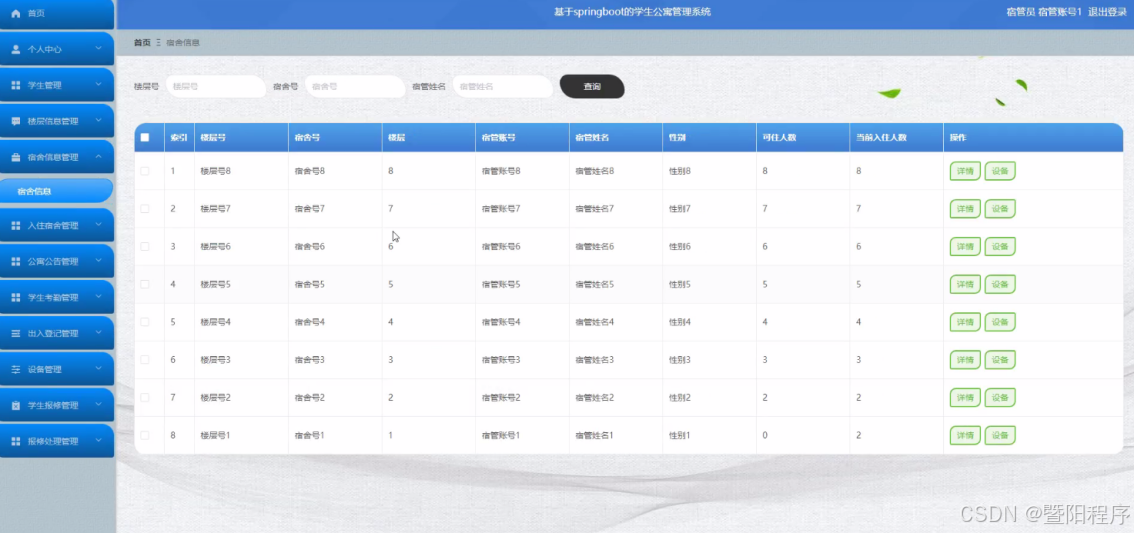Expand 个人中心 with its chevron arrow

point(99,49)
